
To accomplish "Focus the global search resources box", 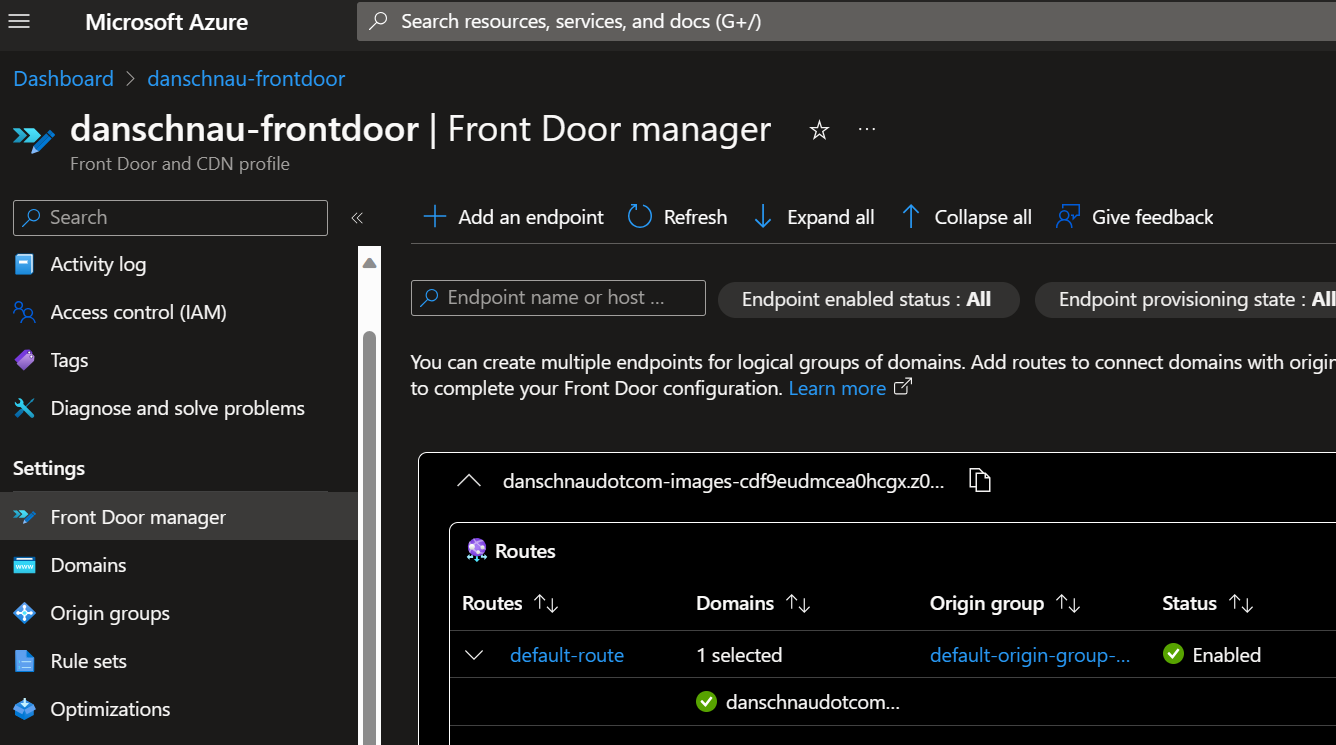I will coord(846,21).
